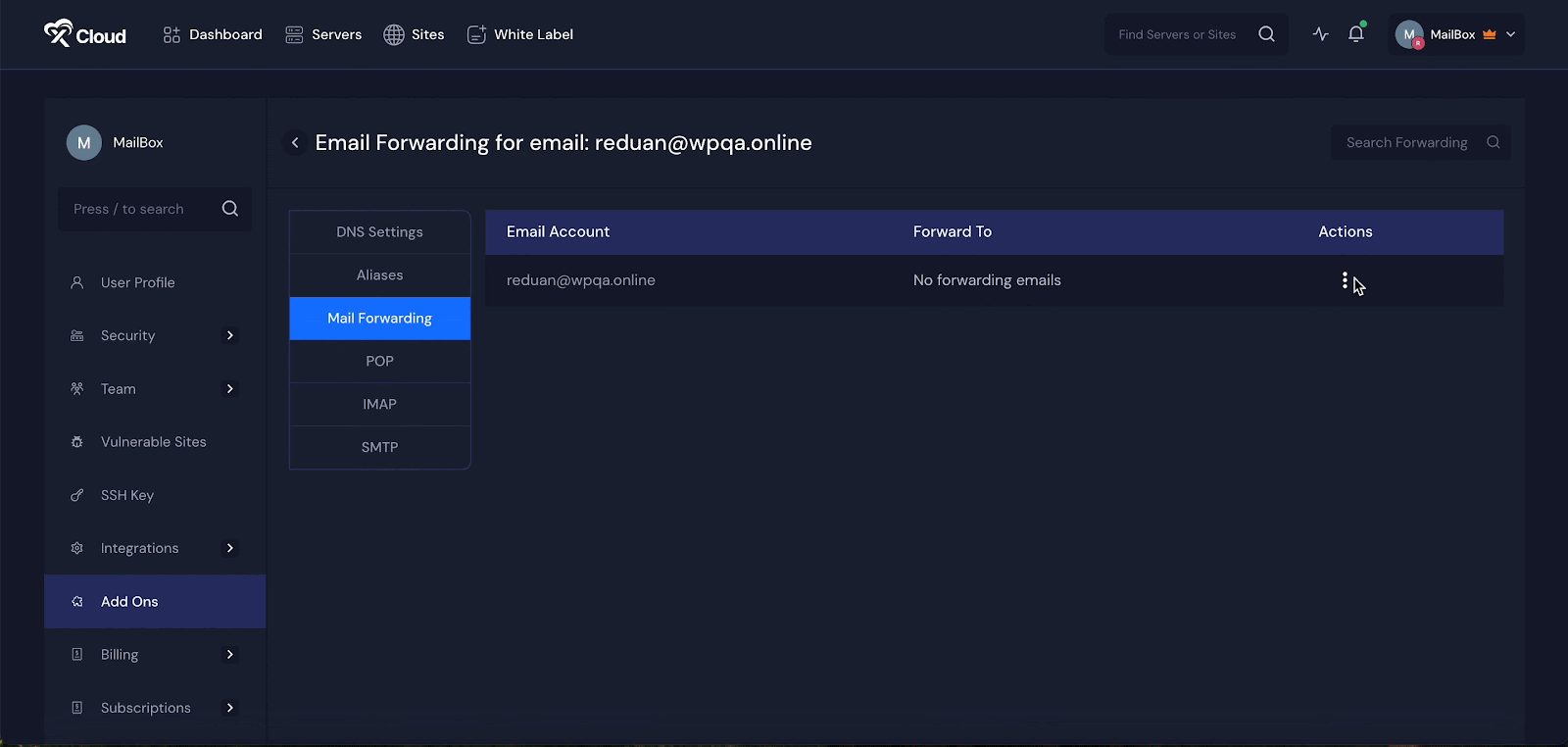The width and height of the screenshot is (1568, 747).
Task: Switch to the DNS Settings tab
Action: (379, 232)
